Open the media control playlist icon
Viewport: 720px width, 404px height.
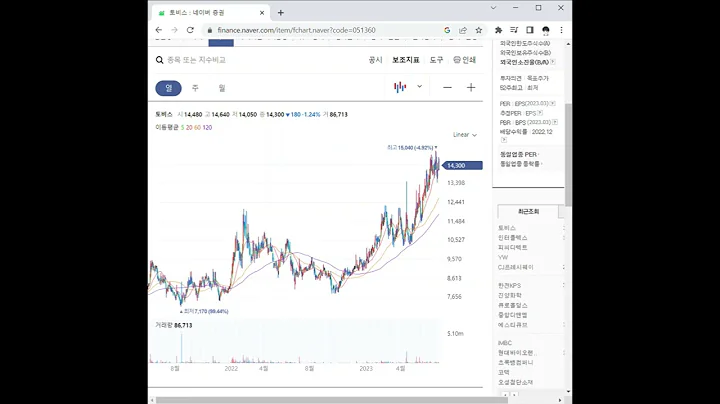coord(514,30)
